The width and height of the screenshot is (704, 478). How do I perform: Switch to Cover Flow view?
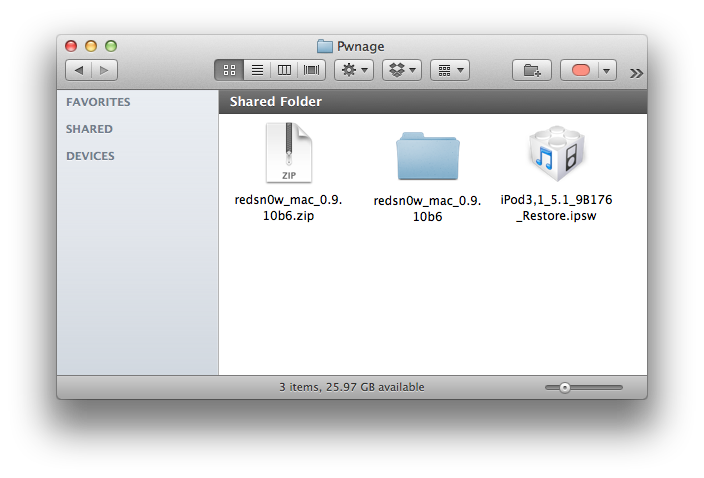point(312,70)
